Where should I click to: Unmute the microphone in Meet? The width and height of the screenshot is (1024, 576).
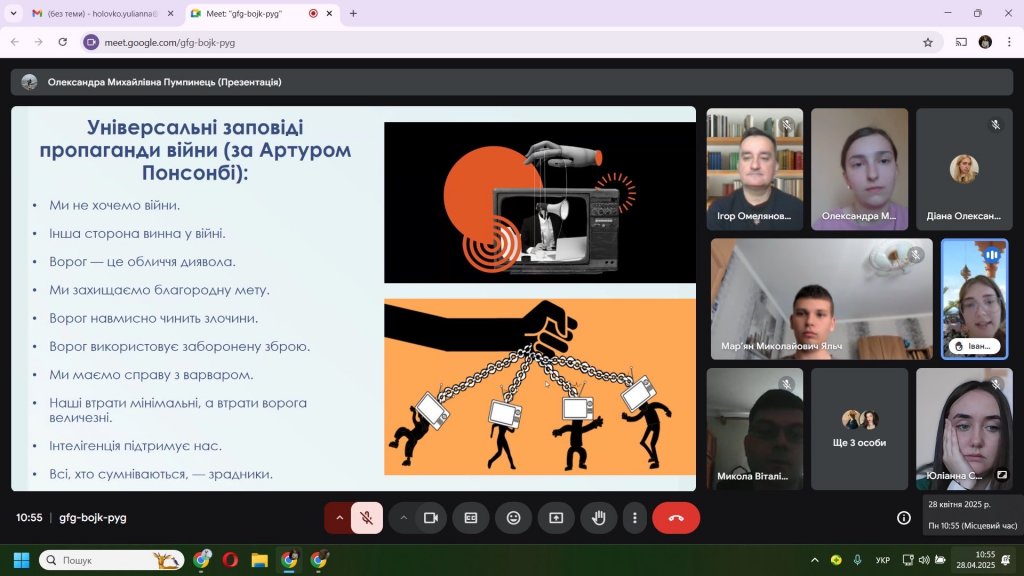coord(367,518)
